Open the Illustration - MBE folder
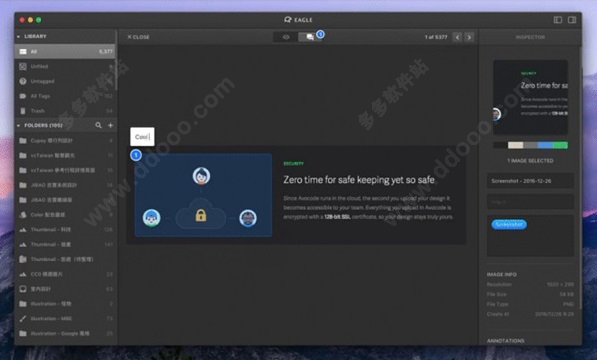 pos(65,319)
